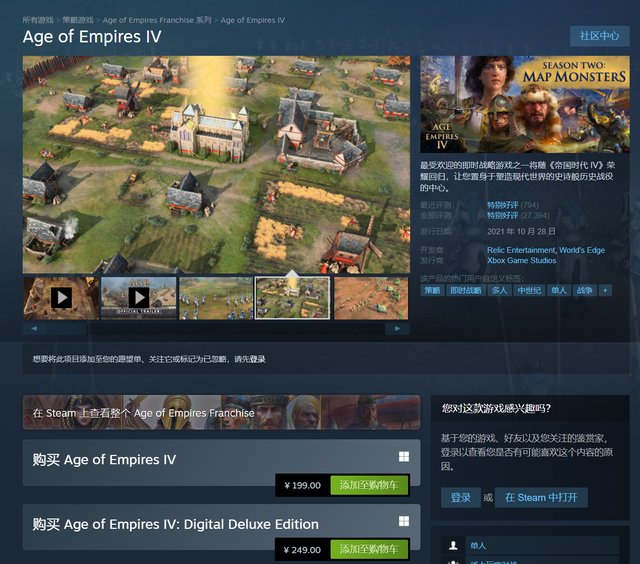
Task: Click Windows icon on Digital Deluxe Edition purchase
Action: [404, 521]
